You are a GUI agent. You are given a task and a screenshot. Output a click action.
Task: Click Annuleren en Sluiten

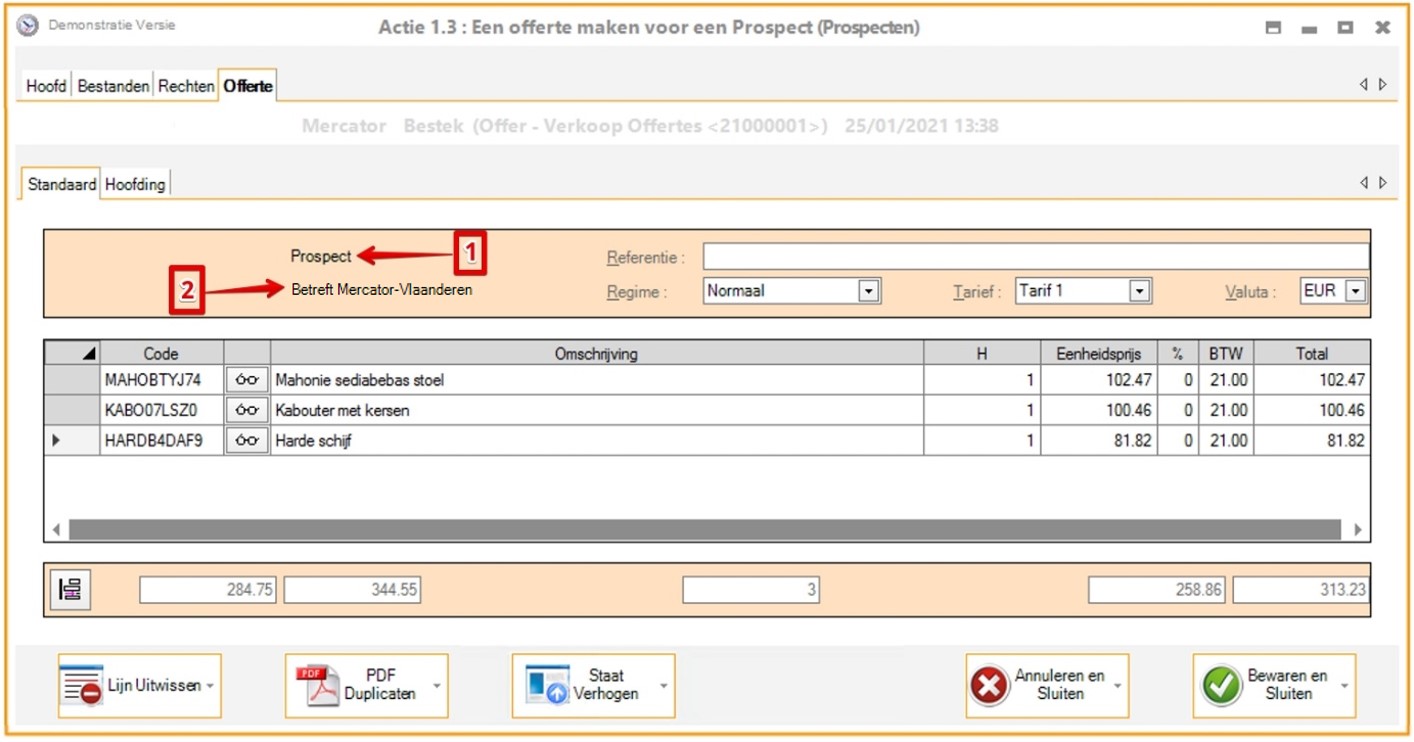pos(1039,686)
